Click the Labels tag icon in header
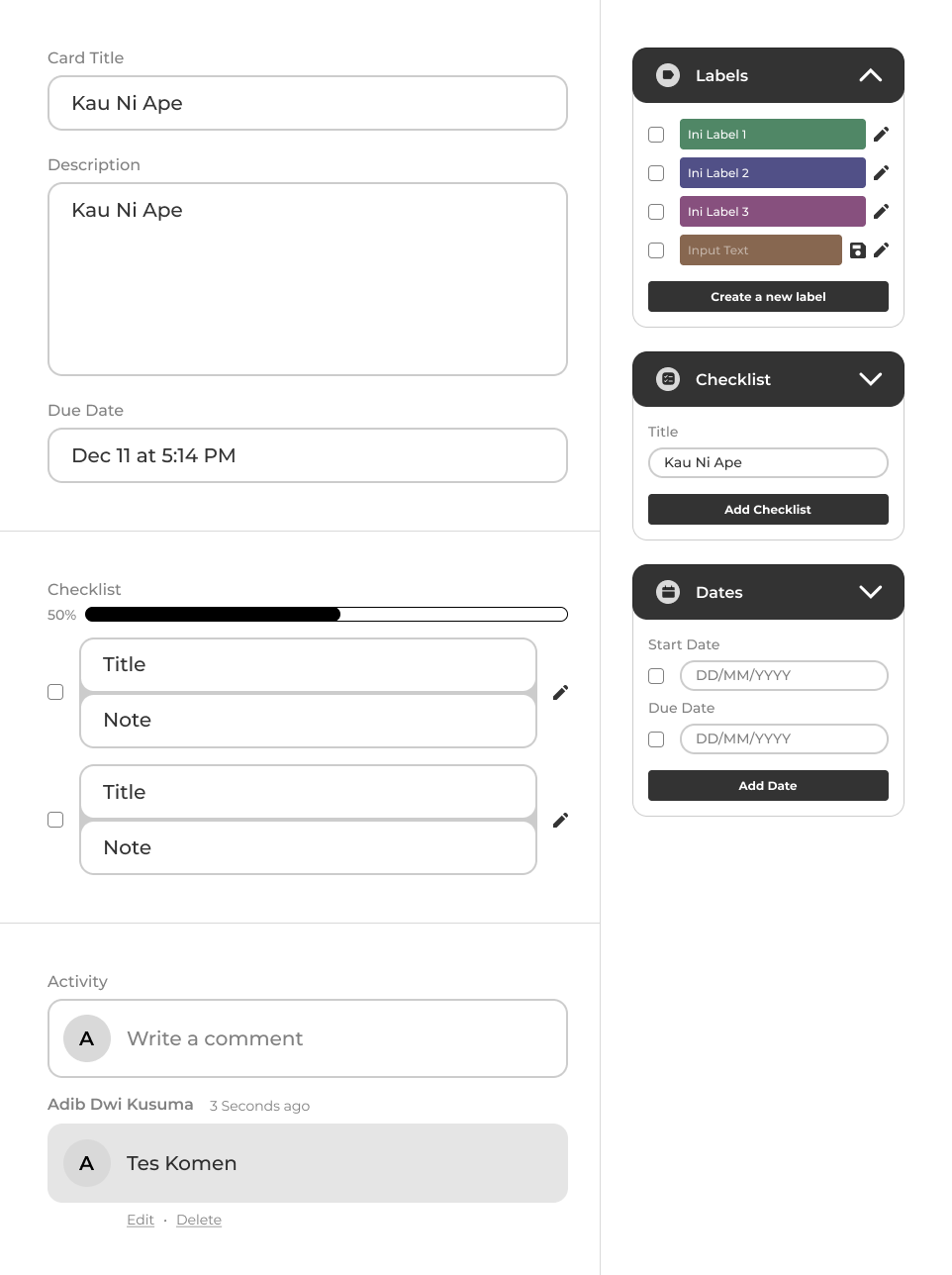The width and height of the screenshot is (952, 1275). pyautogui.click(x=668, y=75)
